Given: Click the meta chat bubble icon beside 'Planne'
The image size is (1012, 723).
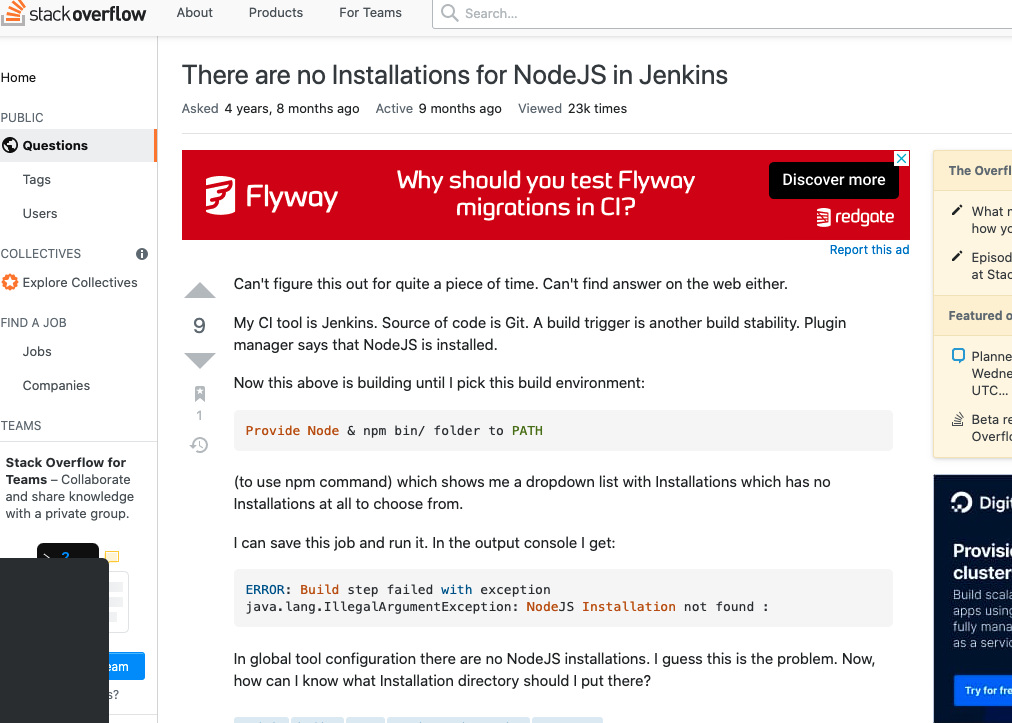Looking at the screenshot, I should point(958,356).
